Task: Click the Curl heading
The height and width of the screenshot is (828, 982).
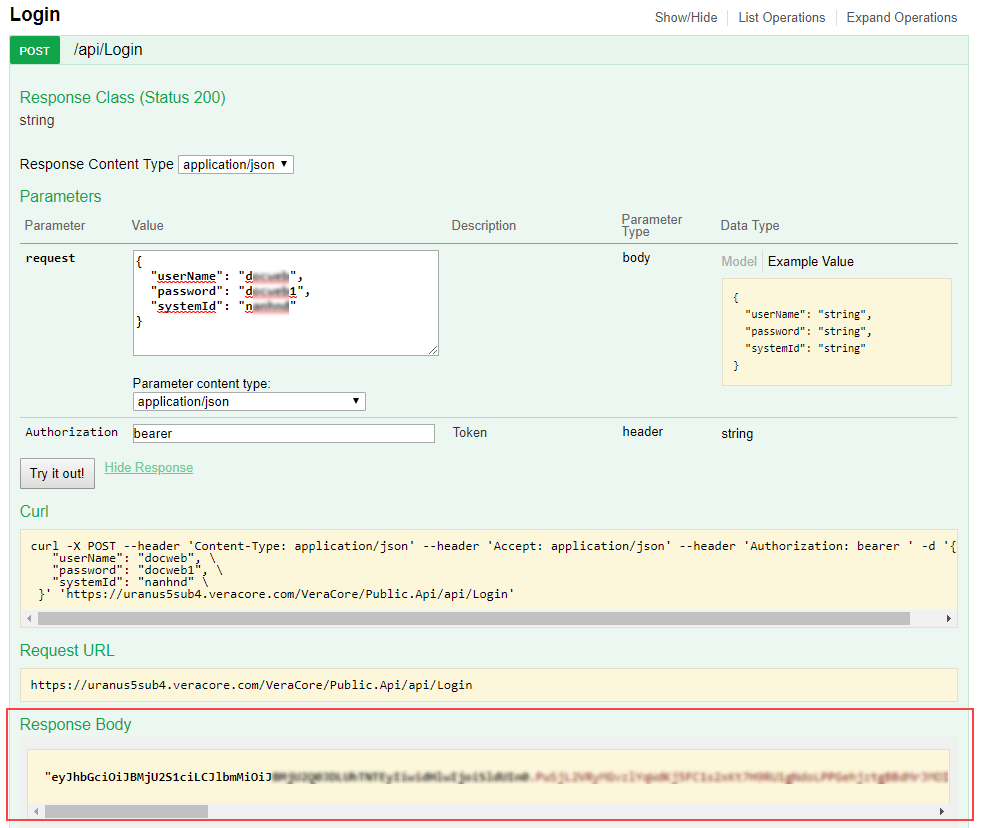Action: (x=34, y=512)
